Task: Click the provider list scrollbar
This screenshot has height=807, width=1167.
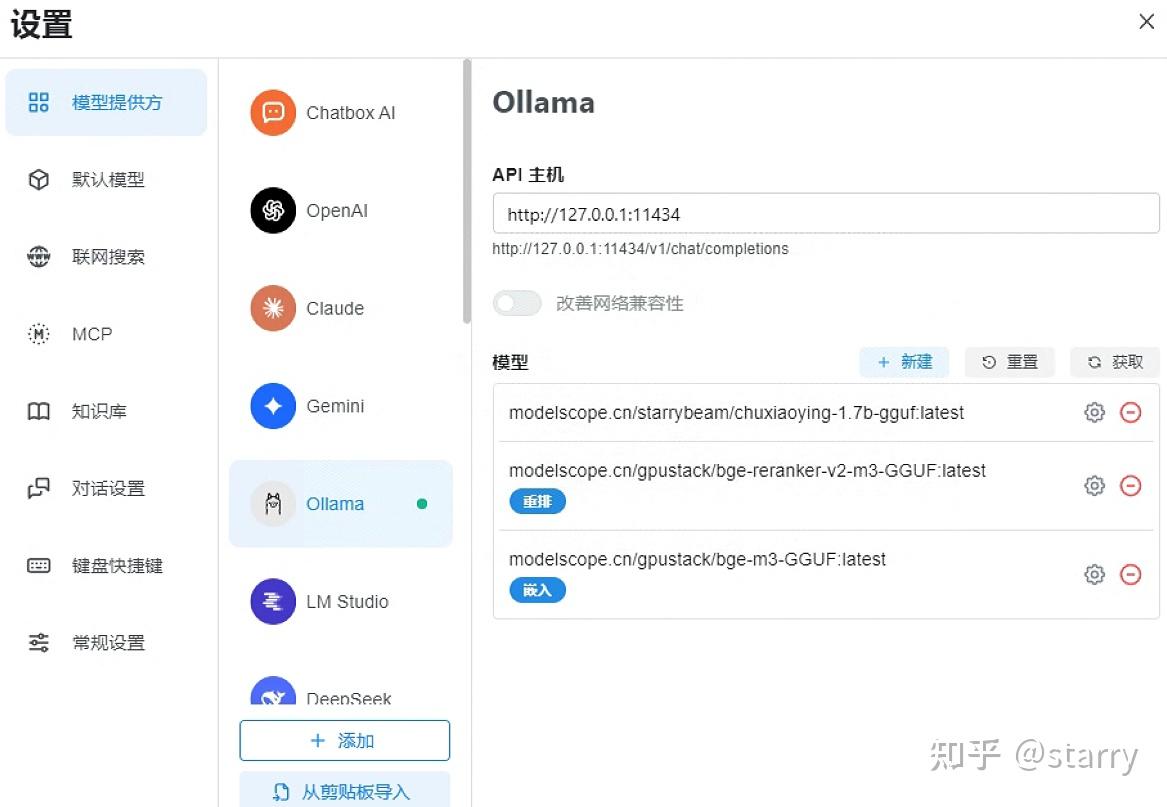Action: (467, 191)
